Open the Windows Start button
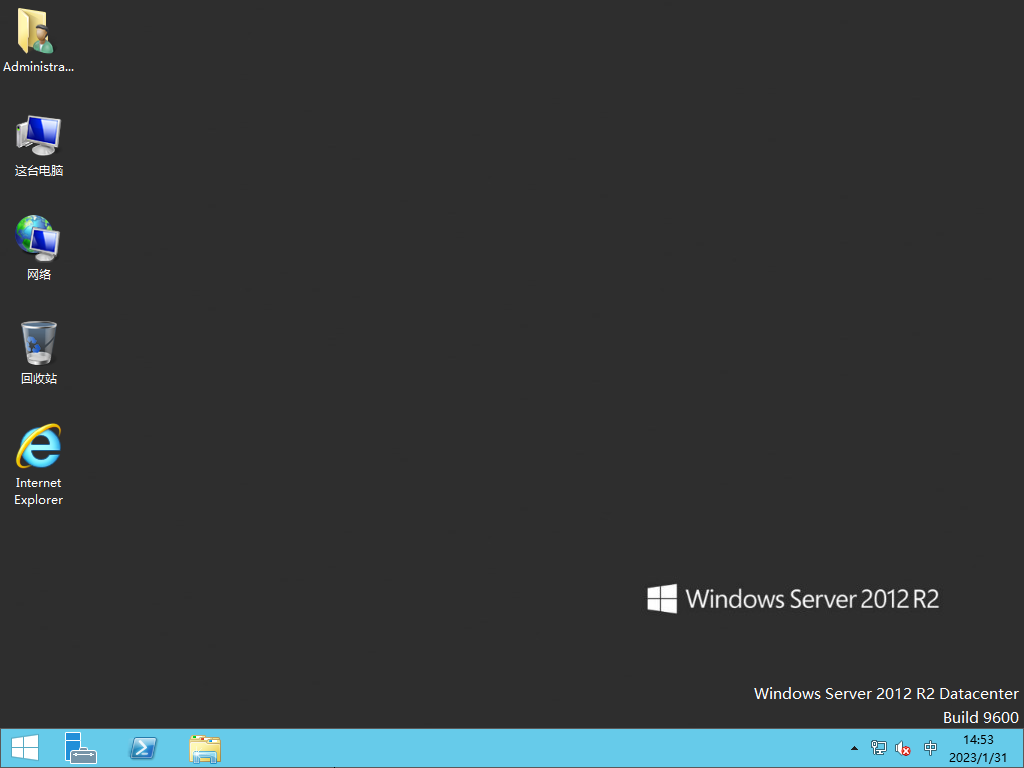The height and width of the screenshot is (768, 1024). 24,748
